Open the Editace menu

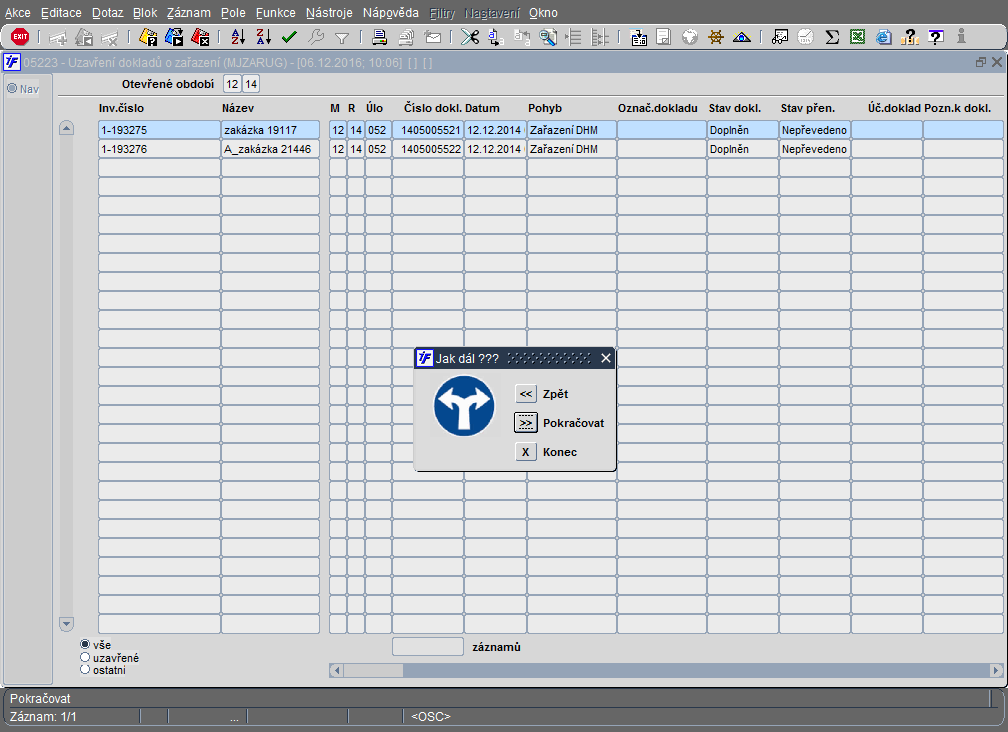click(61, 13)
